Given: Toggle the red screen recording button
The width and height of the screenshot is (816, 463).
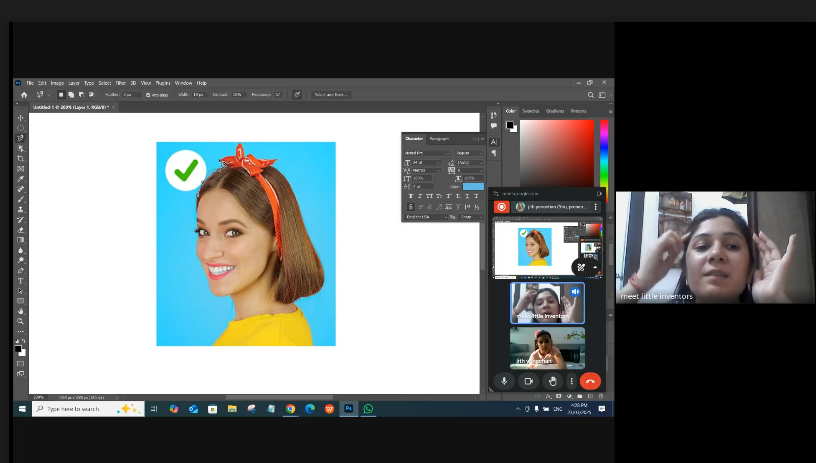Looking at the screenshot, I should click(502, 207).
